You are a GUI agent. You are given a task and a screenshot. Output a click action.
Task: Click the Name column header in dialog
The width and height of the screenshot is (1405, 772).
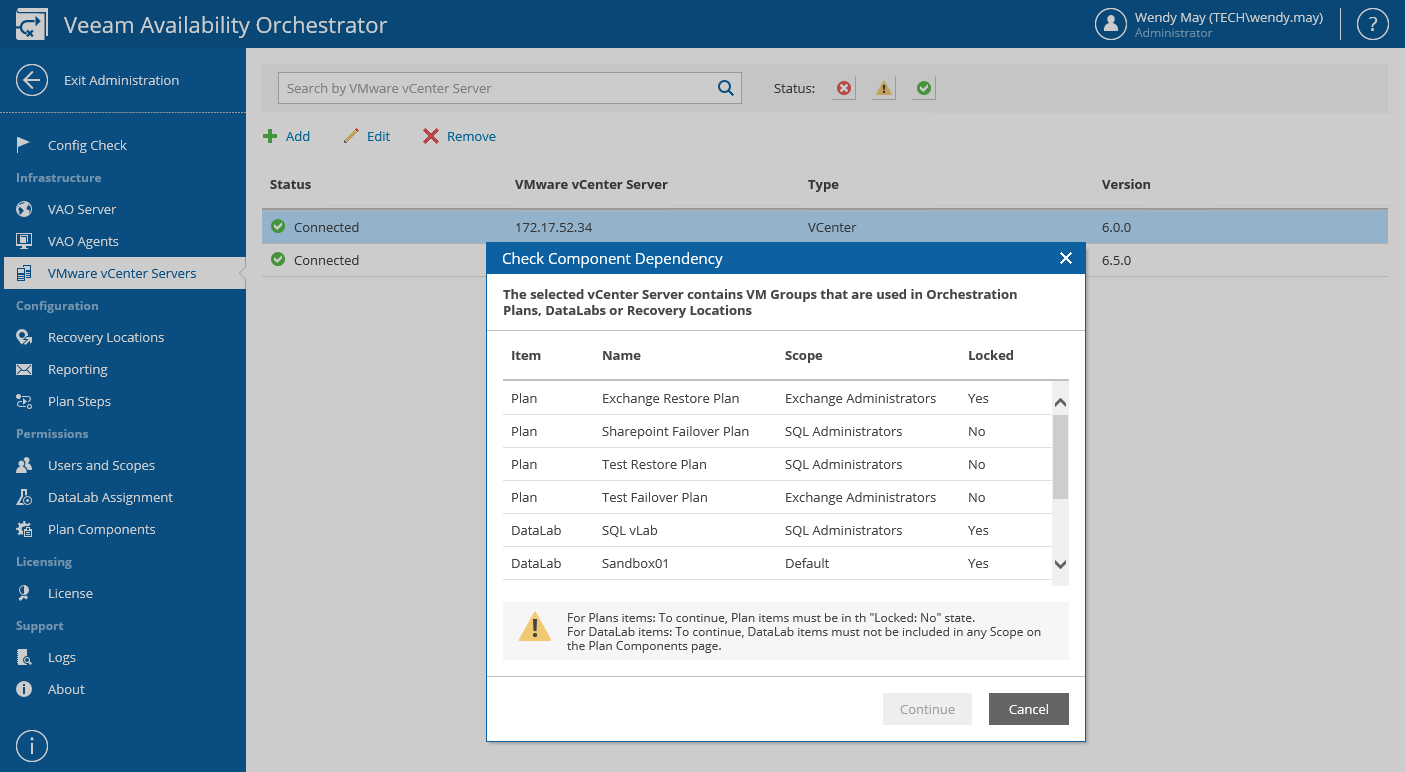coord(621,355)
